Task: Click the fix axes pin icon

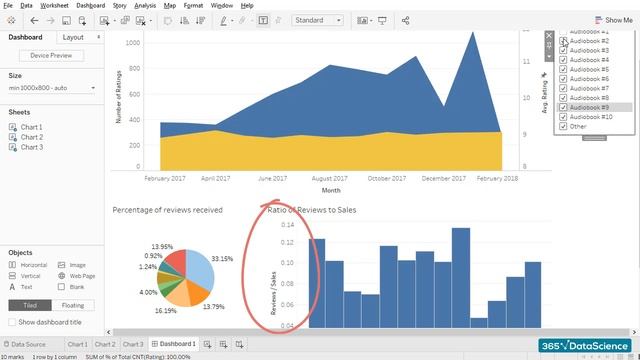Action: pyautogui.click(x=278, y=20)
